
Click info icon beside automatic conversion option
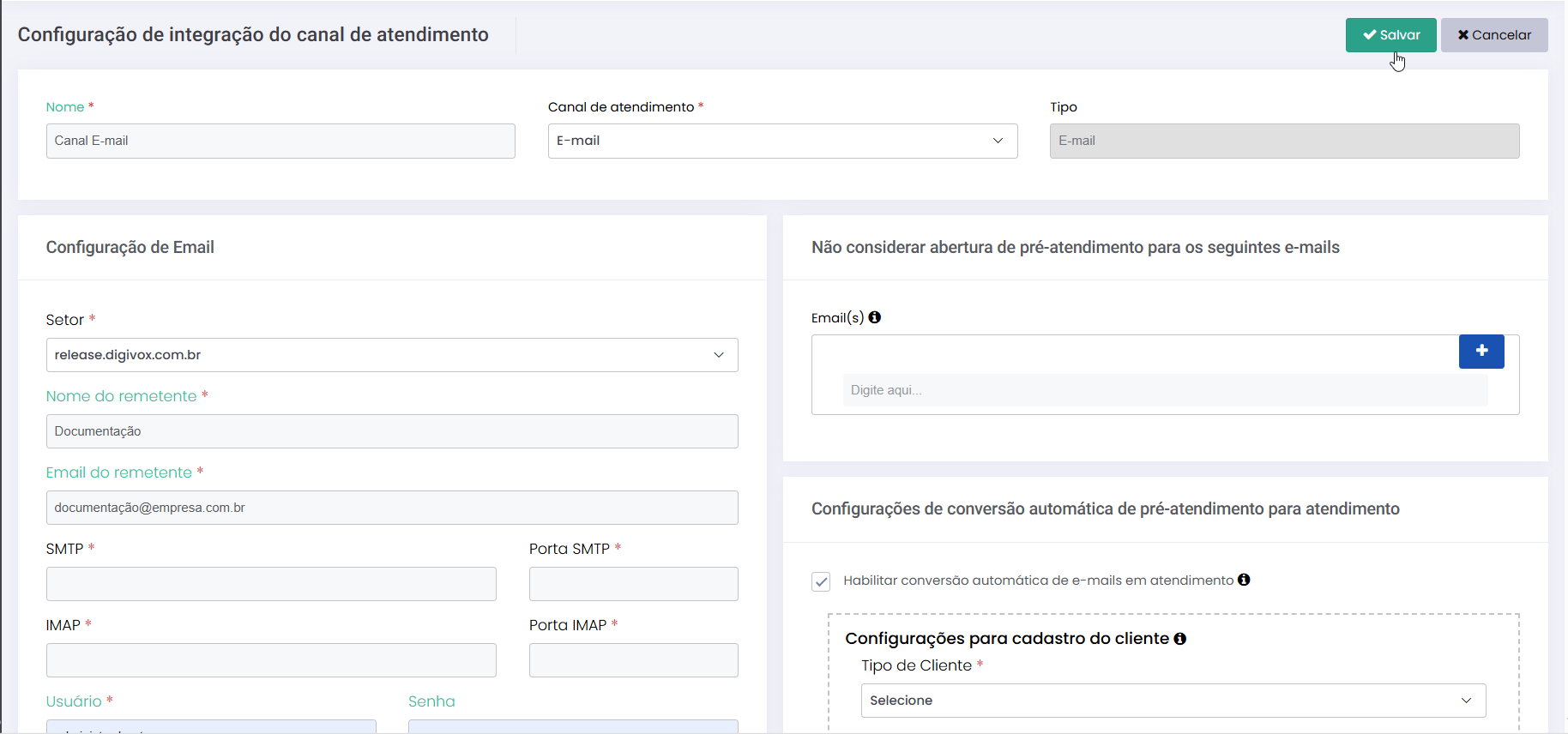(x=1244, y=581)
